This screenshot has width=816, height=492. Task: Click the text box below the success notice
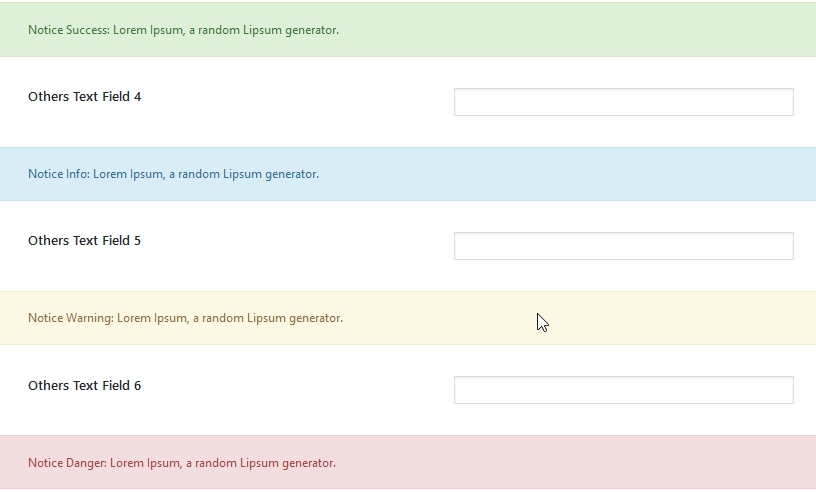click(623, 102)
